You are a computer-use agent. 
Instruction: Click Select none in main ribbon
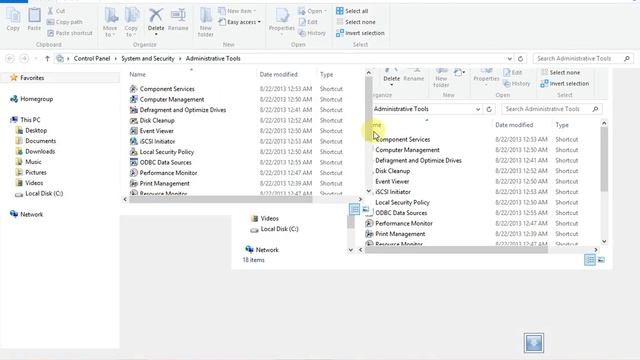coord(356,22)
